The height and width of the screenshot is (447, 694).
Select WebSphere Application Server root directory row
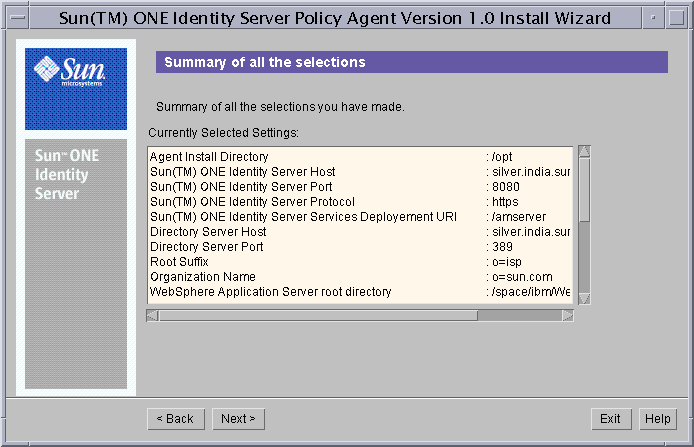[360, 292]
